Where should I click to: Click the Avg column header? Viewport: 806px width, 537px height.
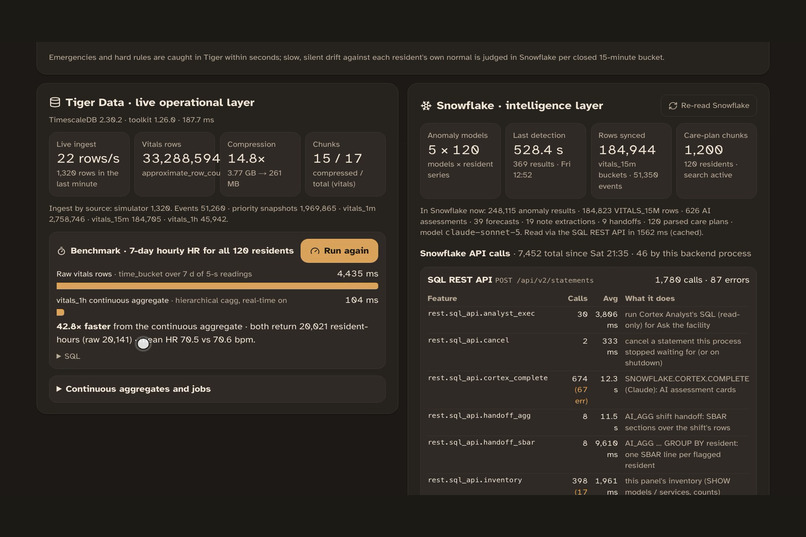(610, 299)
